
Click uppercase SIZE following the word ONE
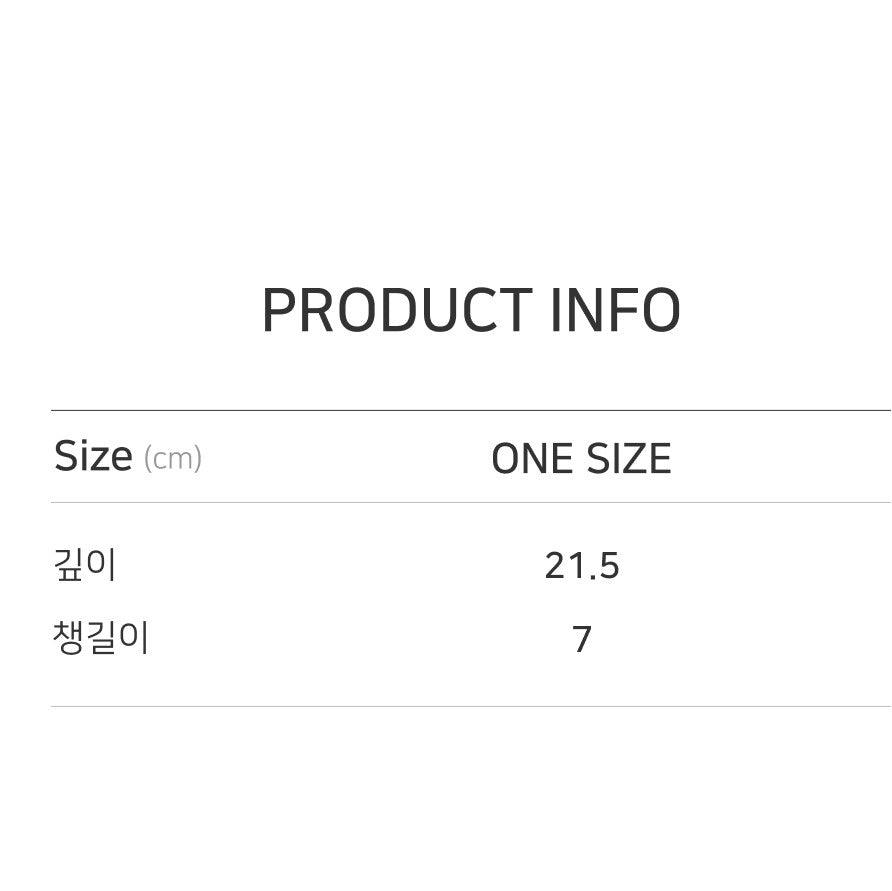tap(629, 459)
